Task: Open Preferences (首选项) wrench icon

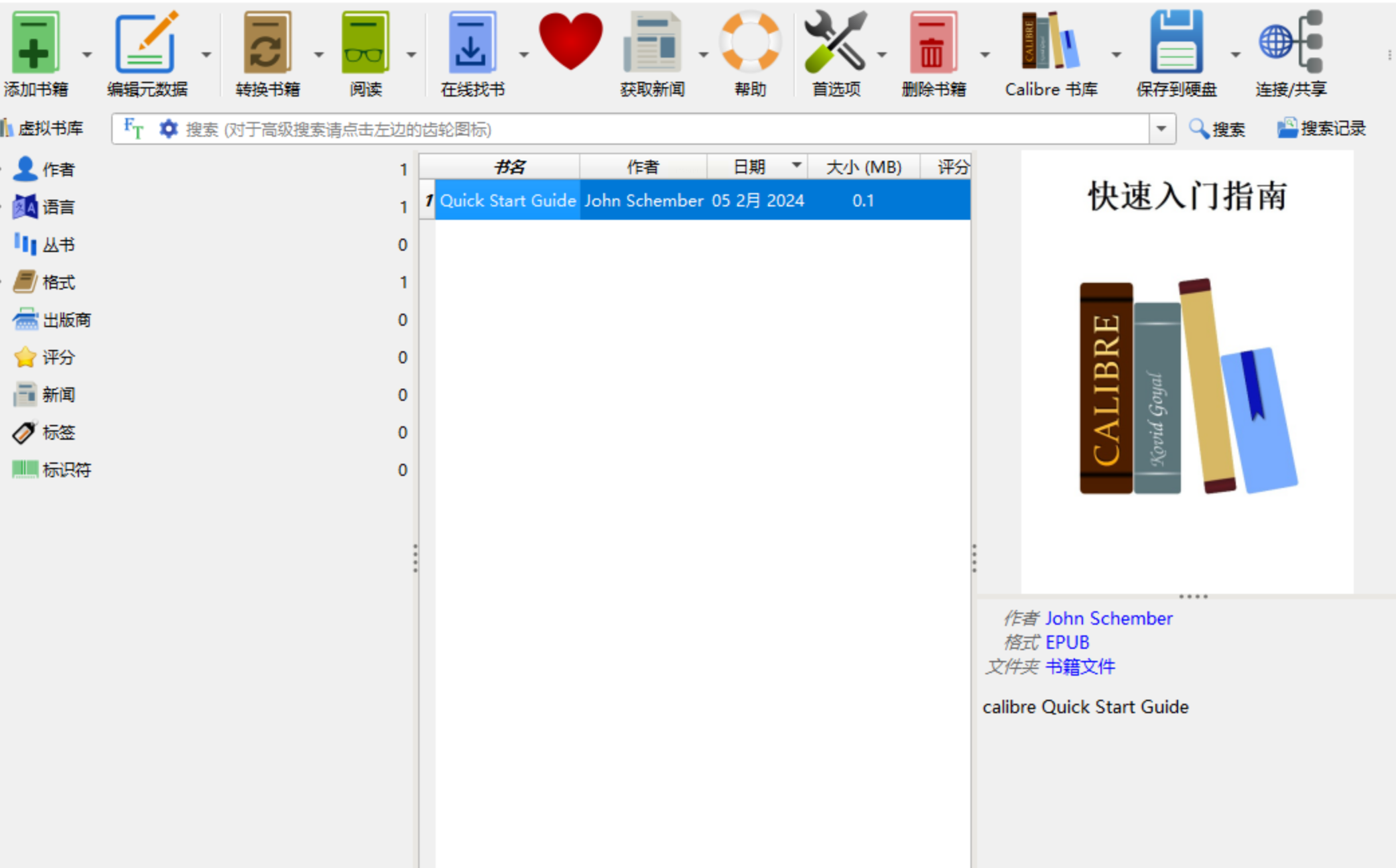Action: (836, 43)
